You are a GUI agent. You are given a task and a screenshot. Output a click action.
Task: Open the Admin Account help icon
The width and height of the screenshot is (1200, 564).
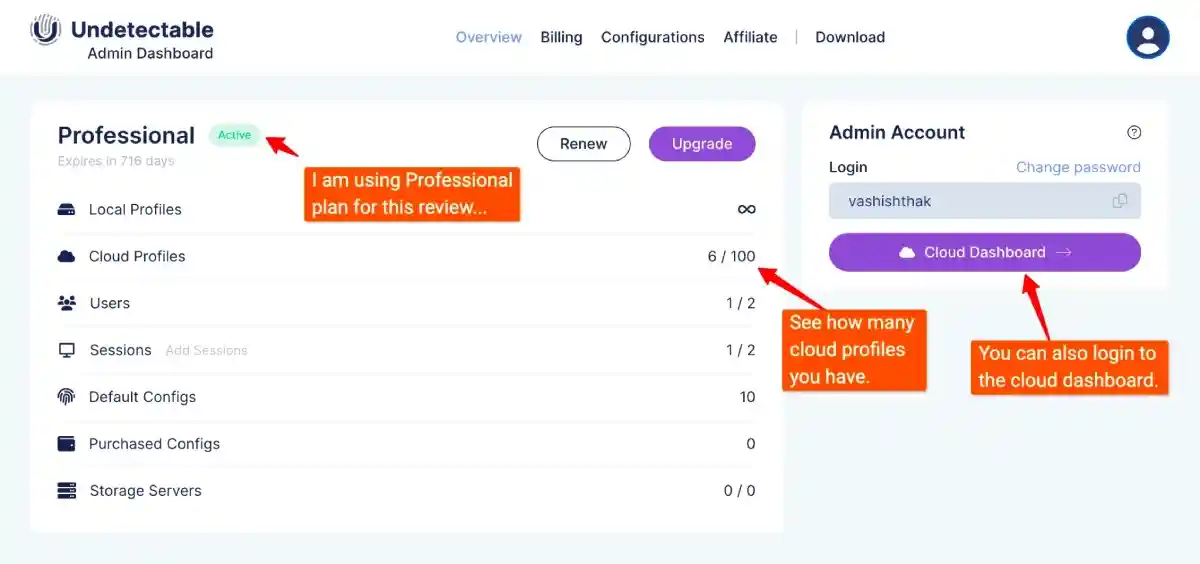coord(1134,132)
